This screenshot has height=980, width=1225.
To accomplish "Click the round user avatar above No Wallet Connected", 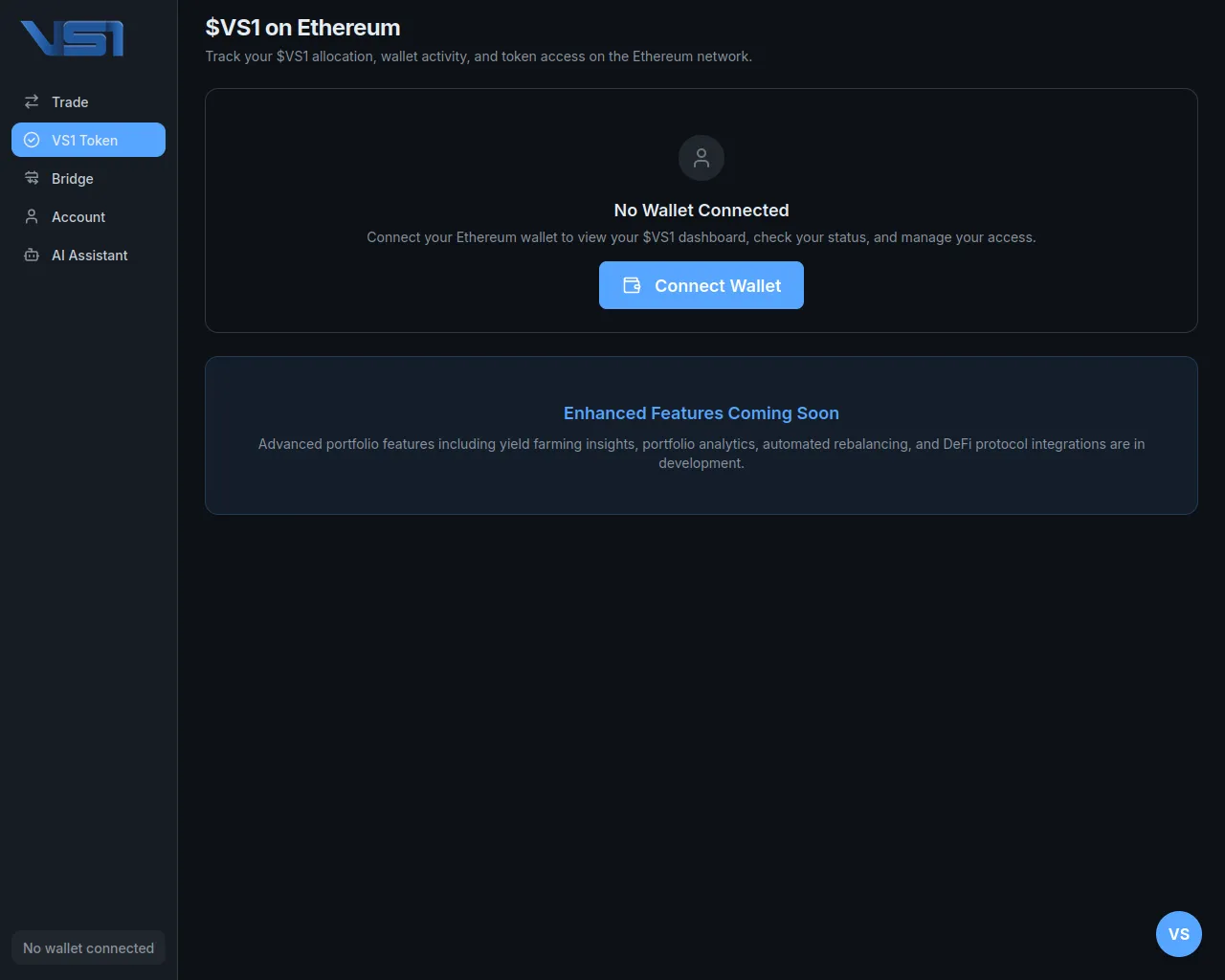I will pyautogui.click(x=701, y=158).
